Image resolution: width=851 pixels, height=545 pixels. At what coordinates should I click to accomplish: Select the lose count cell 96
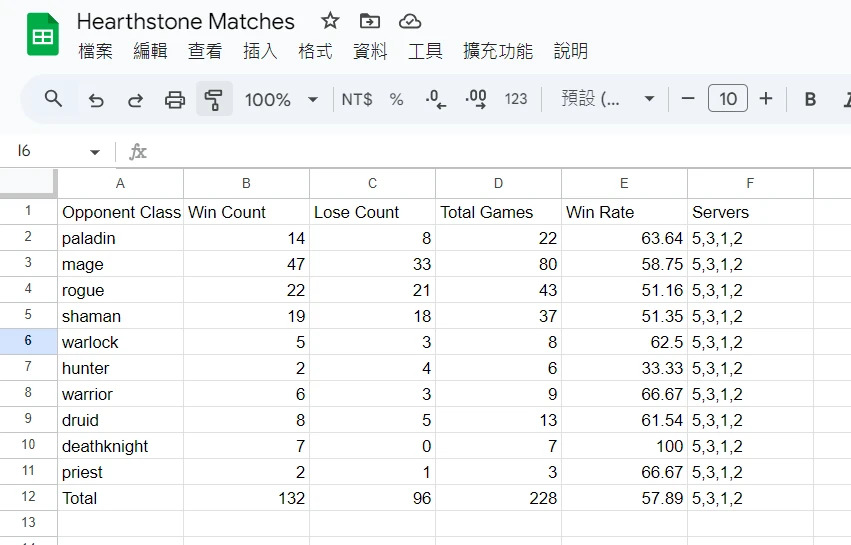point(372,498)
